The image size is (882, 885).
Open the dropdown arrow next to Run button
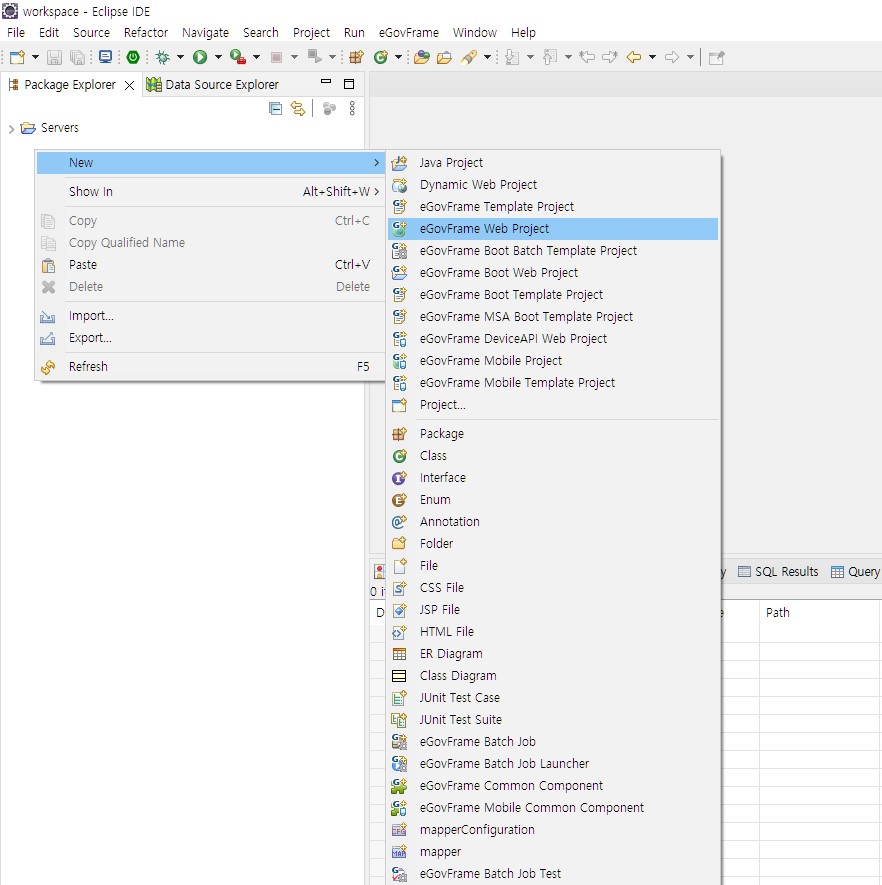click(217, 58)
